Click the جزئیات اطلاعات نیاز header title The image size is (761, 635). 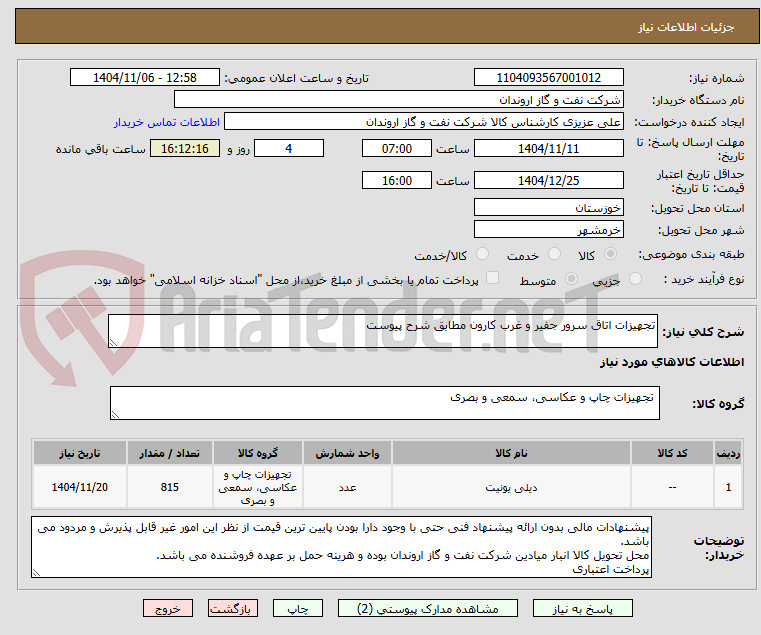tap(686, 27)
